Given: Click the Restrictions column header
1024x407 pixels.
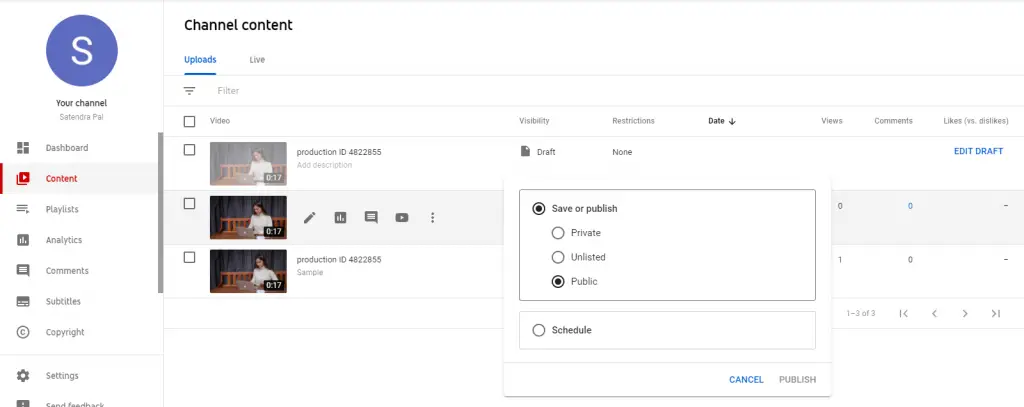Looking at the screenshot, I should click(633, 121).
